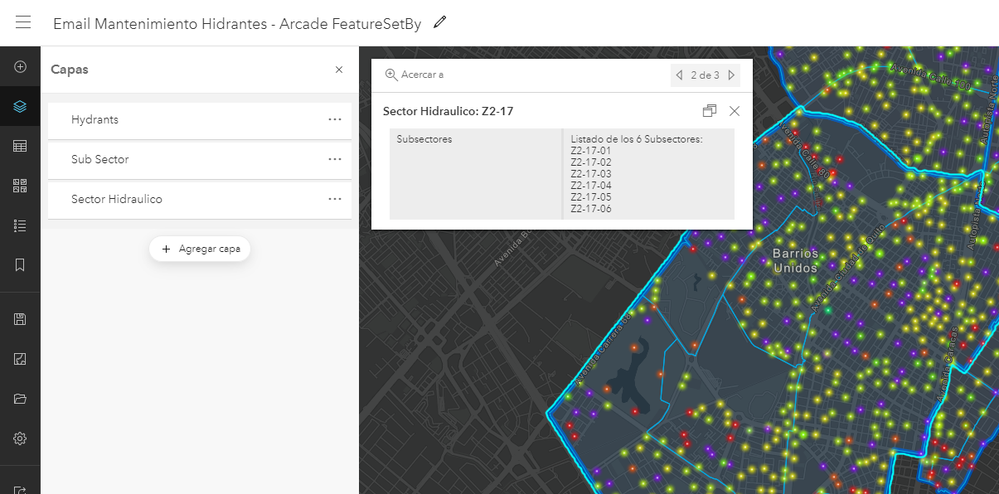Select the Hydrants layer
This screenshot has height=494, width=999.
pyautogui.click(x=199, y=120)
